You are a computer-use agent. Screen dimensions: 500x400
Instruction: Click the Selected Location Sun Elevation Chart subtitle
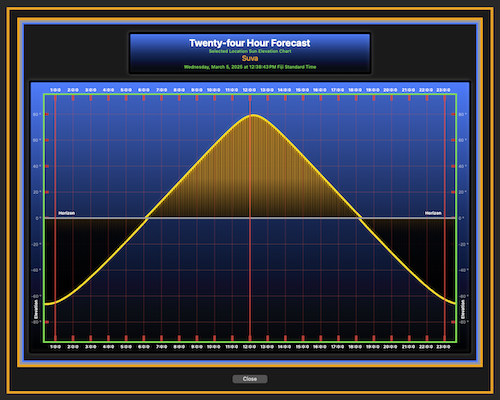tap(250, 51)
